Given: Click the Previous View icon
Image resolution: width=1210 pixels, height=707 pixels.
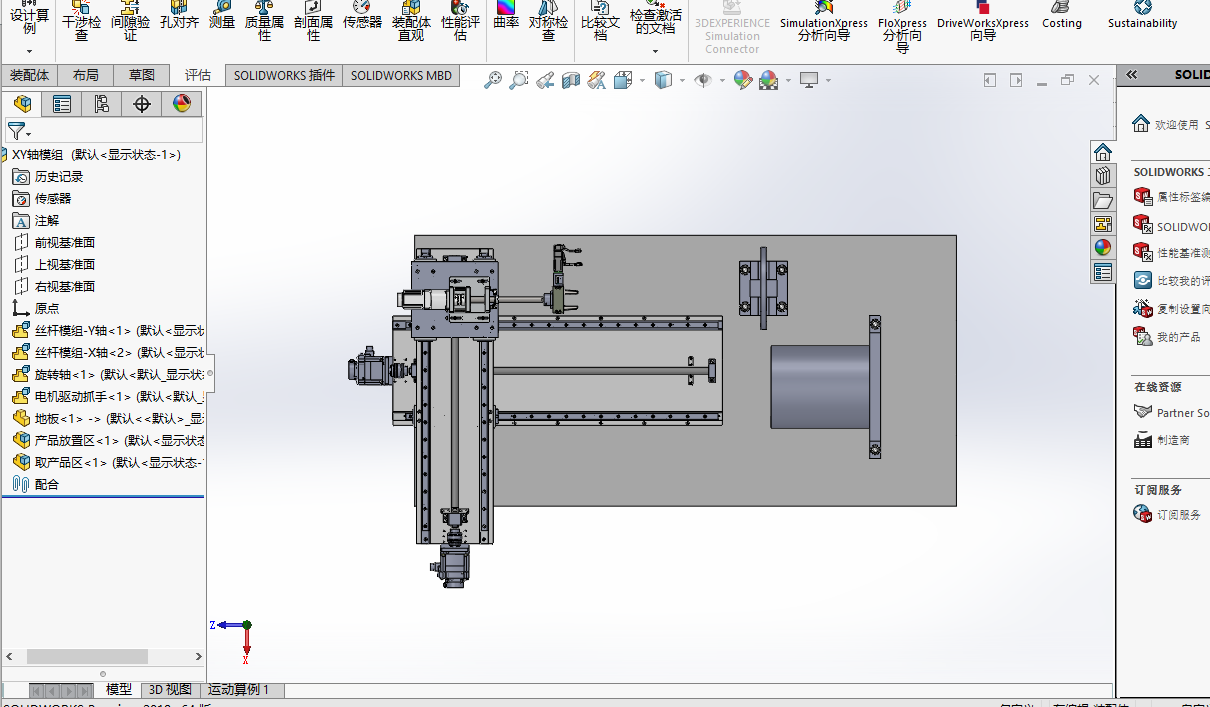Looking at the screenshot, I should (545, 80).
